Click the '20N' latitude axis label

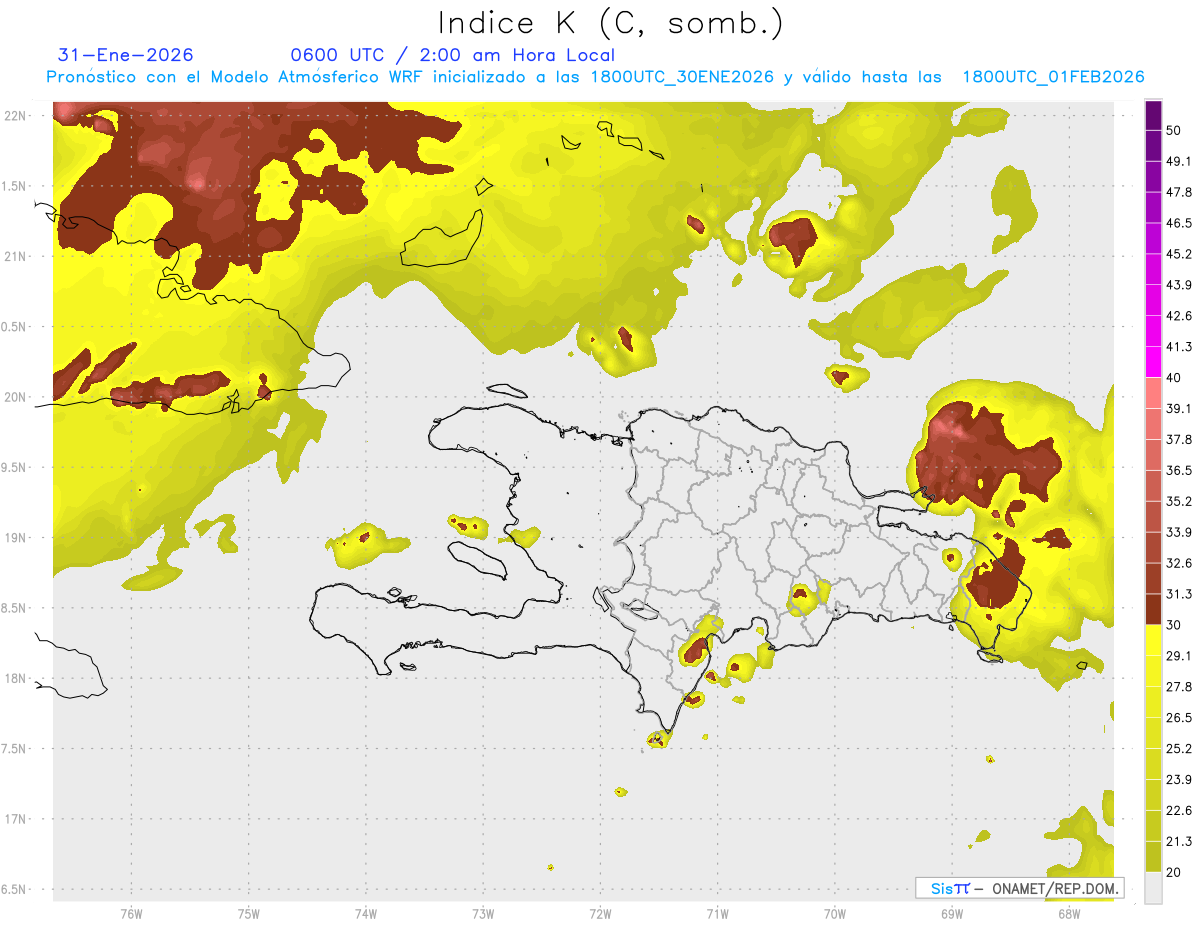(14, 397)
